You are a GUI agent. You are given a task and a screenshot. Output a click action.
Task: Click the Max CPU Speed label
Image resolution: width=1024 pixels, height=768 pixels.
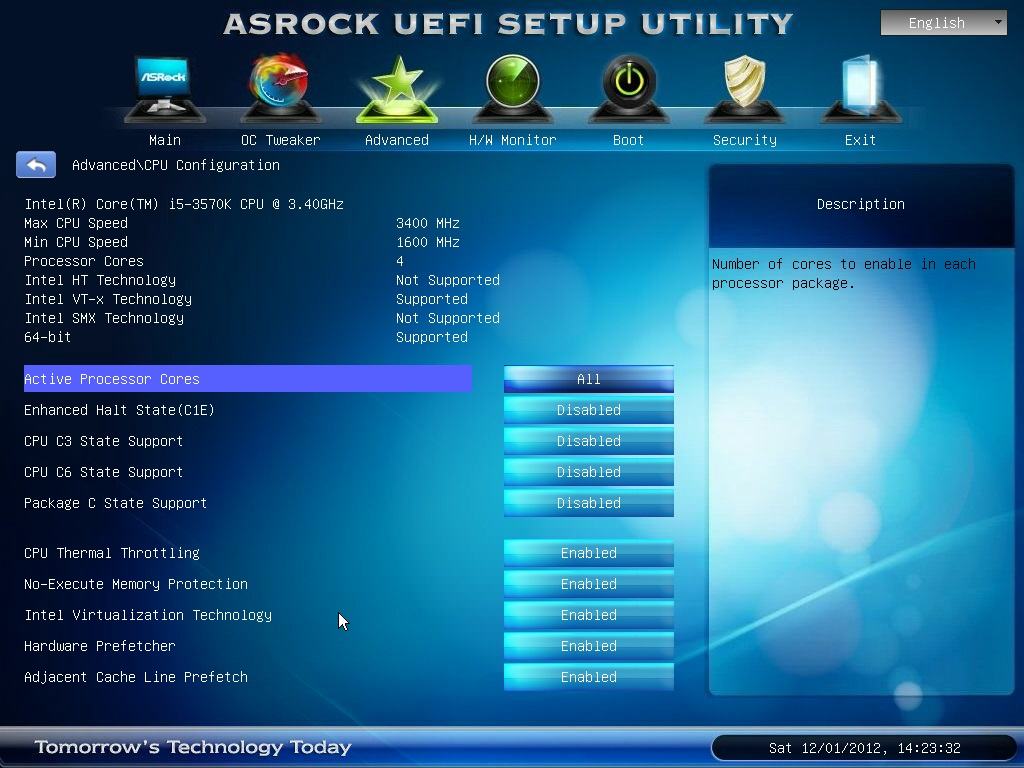pyautogui.click(x=76, y=223)
